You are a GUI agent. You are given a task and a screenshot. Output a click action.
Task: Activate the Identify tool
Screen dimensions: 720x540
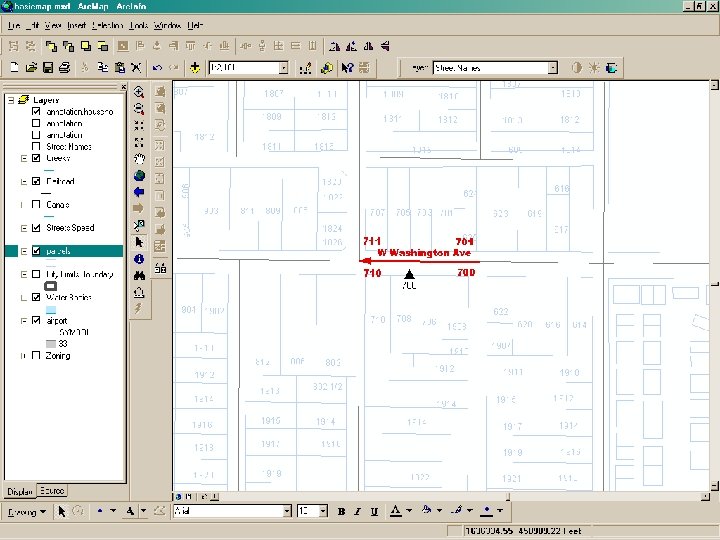click(x=139, y=259)
